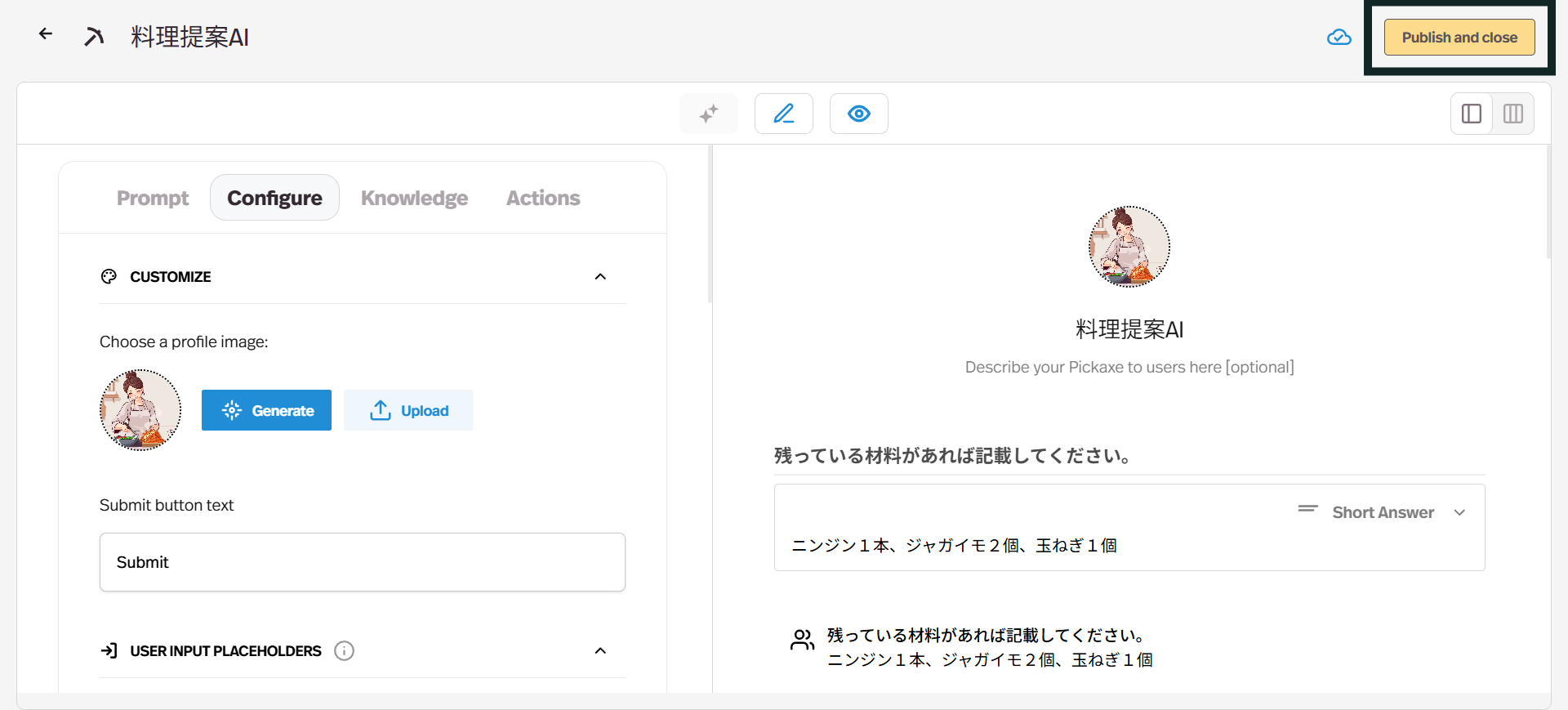Go to the Actions tab

(543, 198)
